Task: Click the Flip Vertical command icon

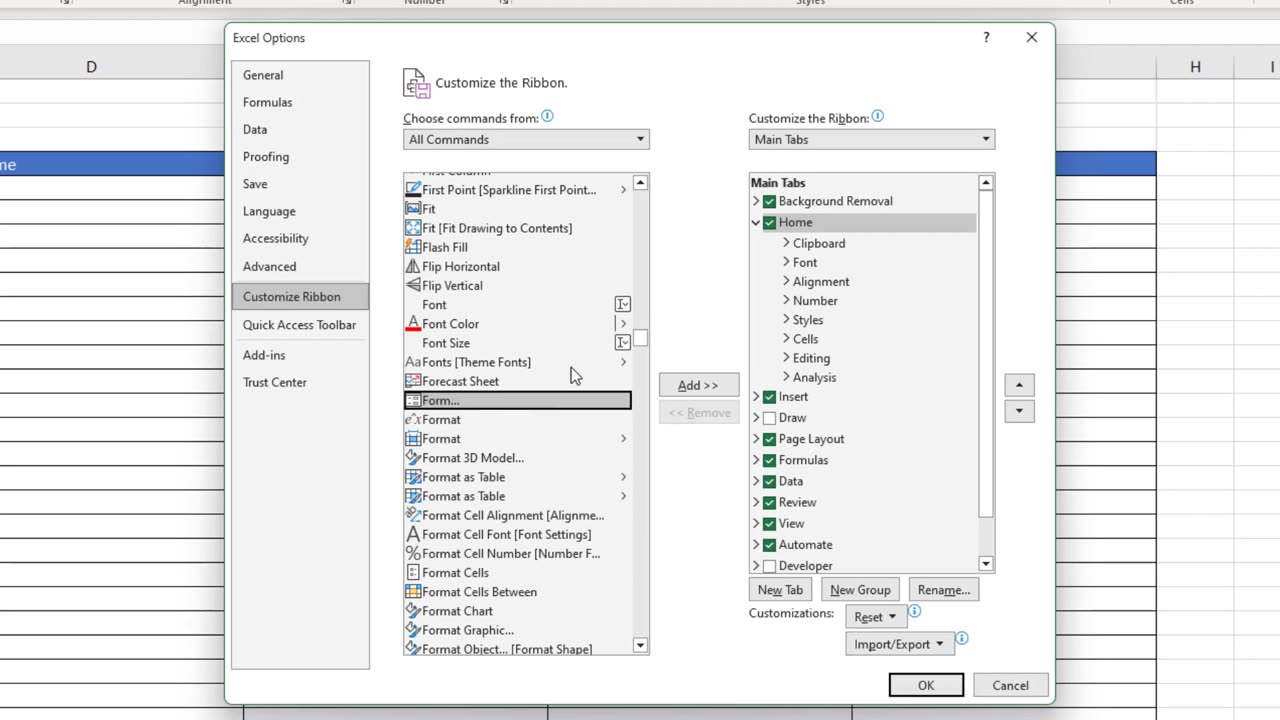Action: 413,285
